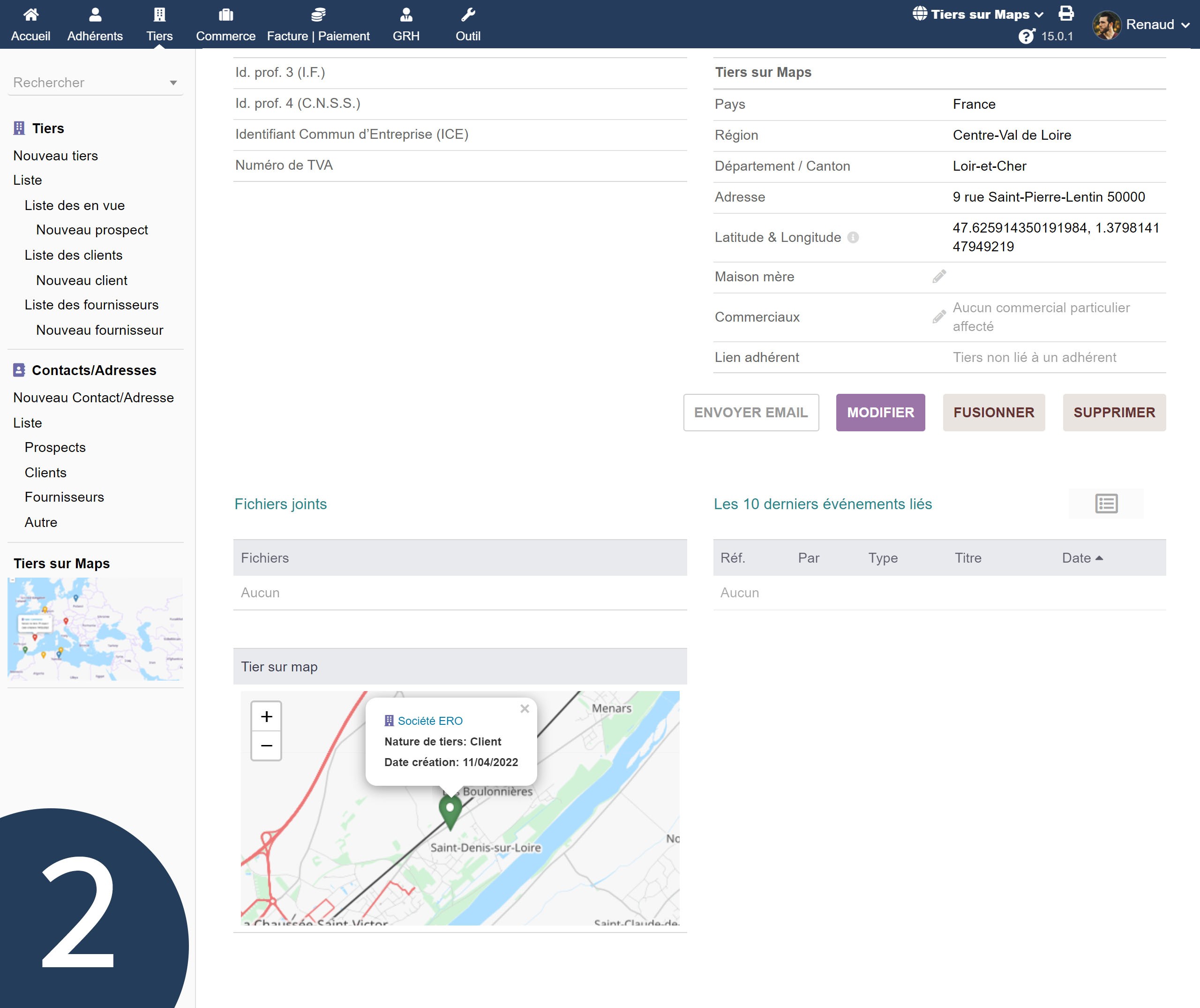Click the SUPPRIMER button
This screenshot has width=1200, height=1008.
point(1114,412)
